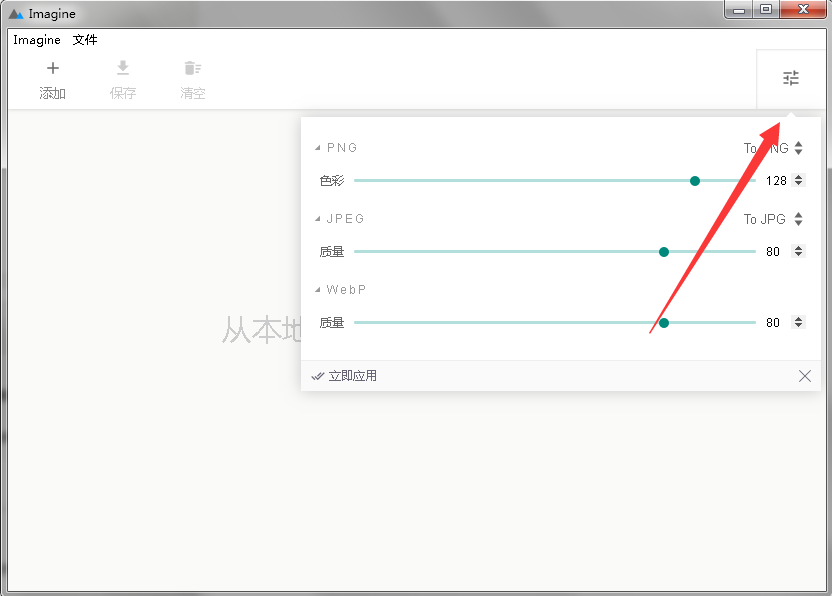This screenshot has width=832, height=596.
Task: Collapse the WebP section triangle
Action: pyautogui.click(x=317, y=290)
